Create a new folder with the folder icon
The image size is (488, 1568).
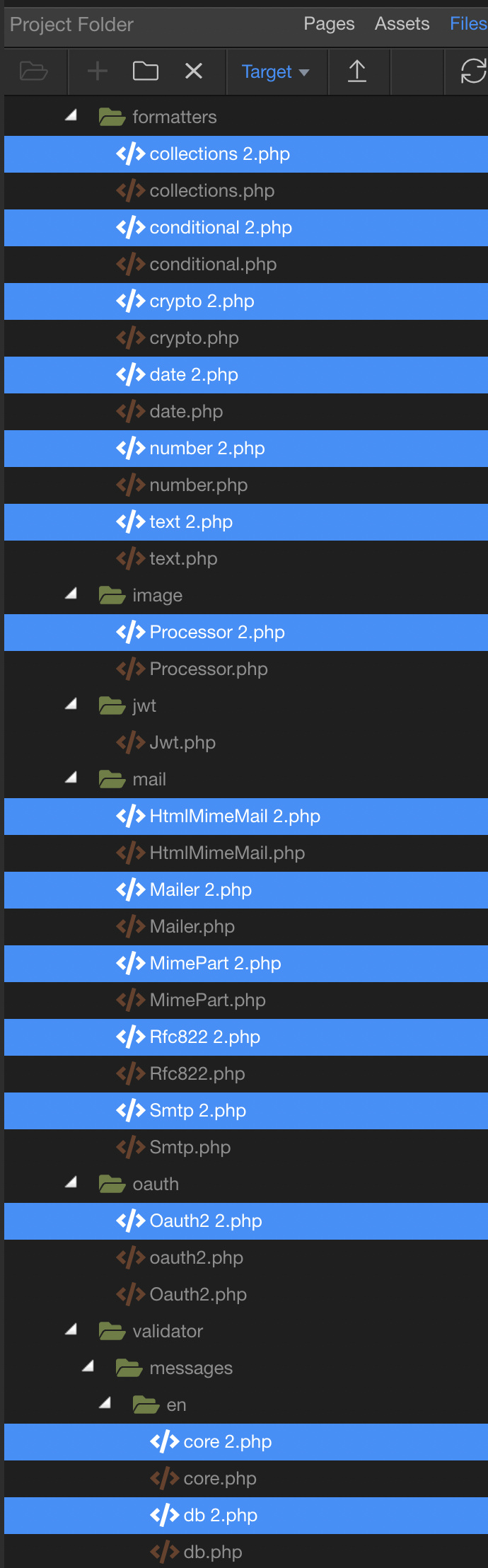pos(145,71)
